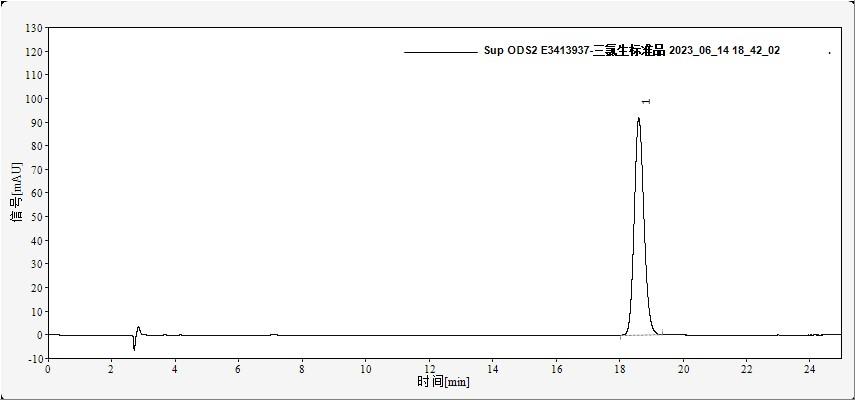Click the 12 tick label on time axis

pos(429,369)
